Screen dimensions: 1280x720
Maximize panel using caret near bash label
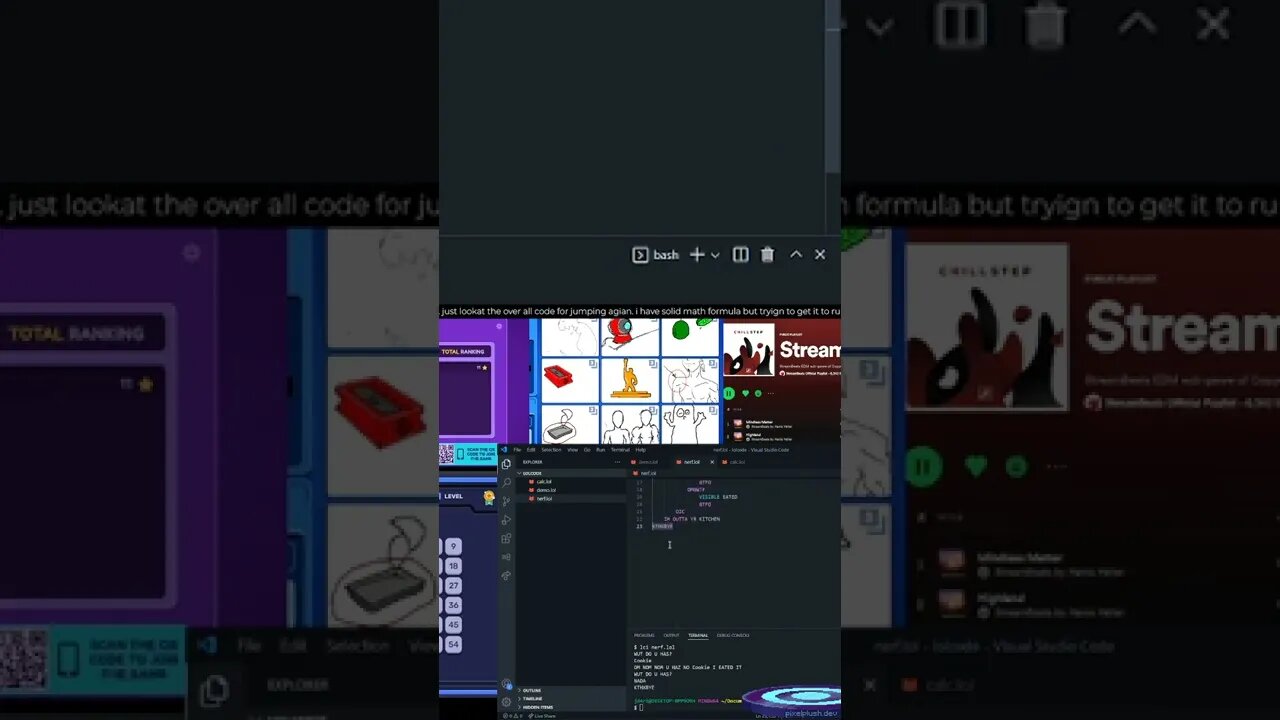796,255
